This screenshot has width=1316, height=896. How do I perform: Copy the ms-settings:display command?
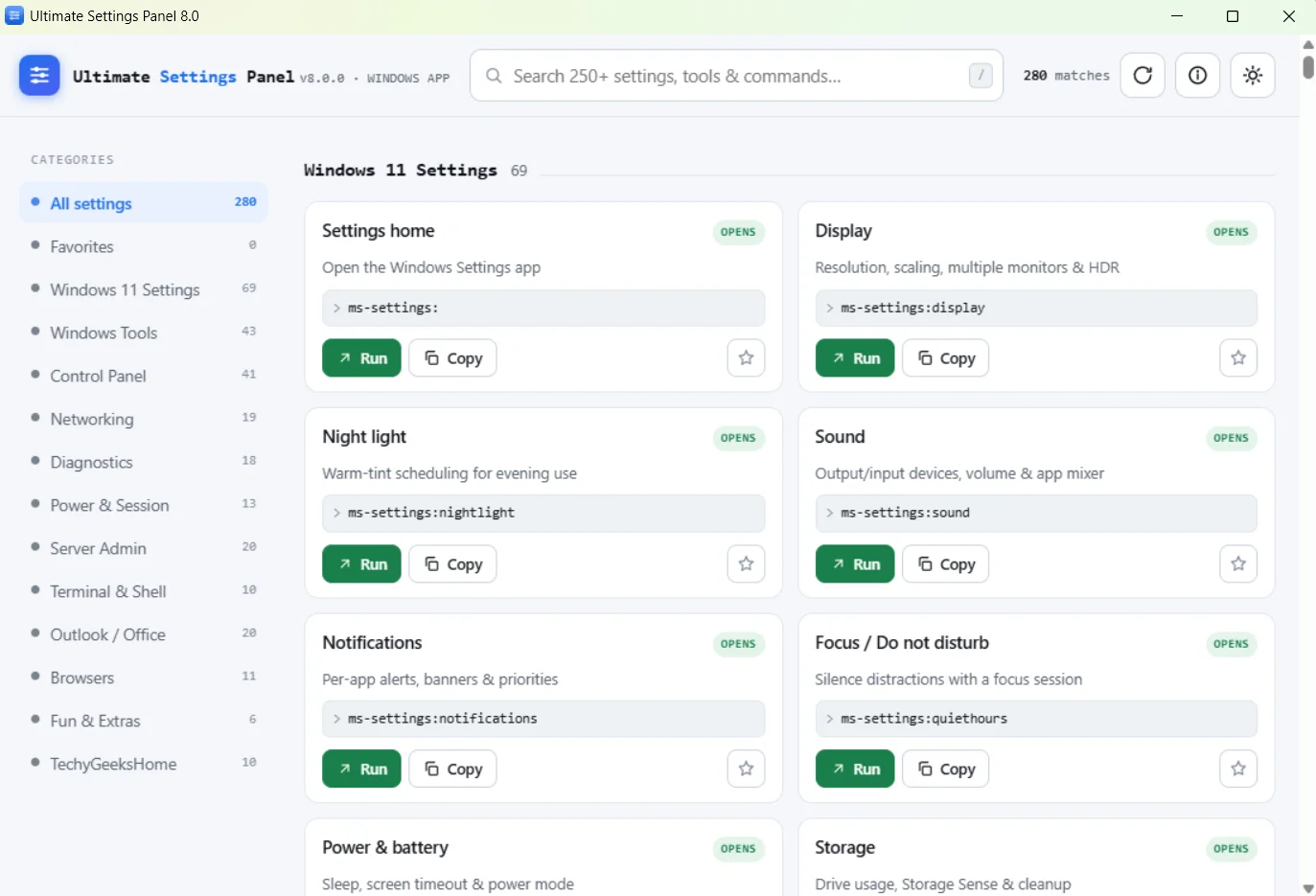pyautogui.click(x=946, y=358)
